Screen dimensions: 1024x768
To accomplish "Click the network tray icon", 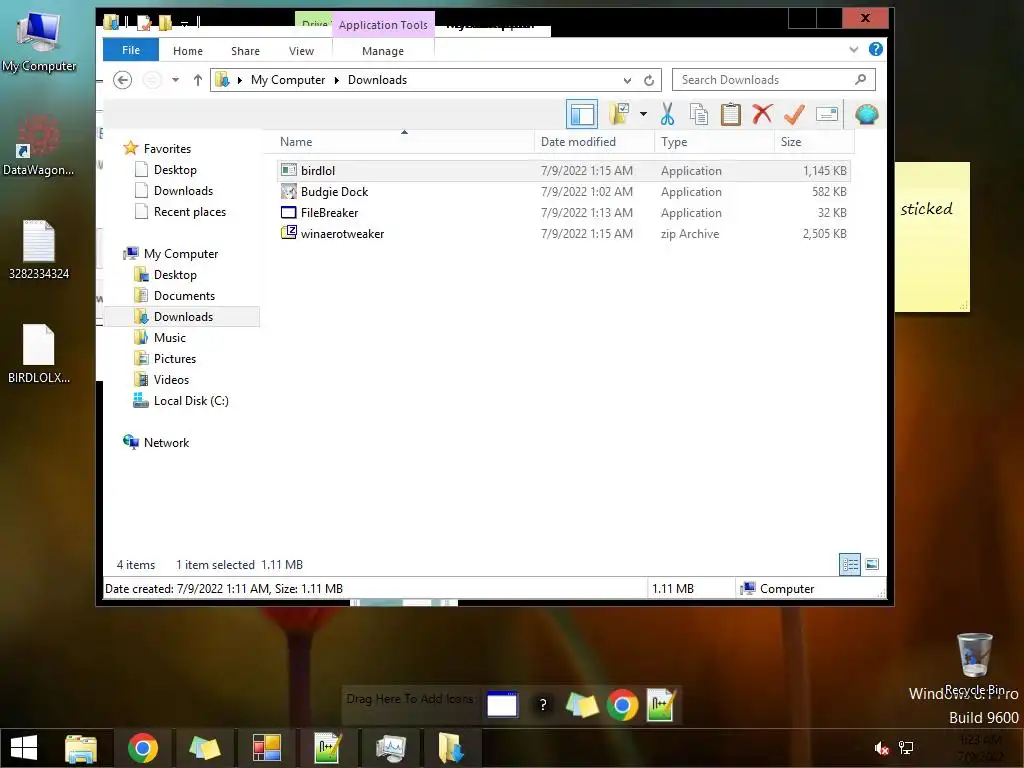I will coord(906,748).
